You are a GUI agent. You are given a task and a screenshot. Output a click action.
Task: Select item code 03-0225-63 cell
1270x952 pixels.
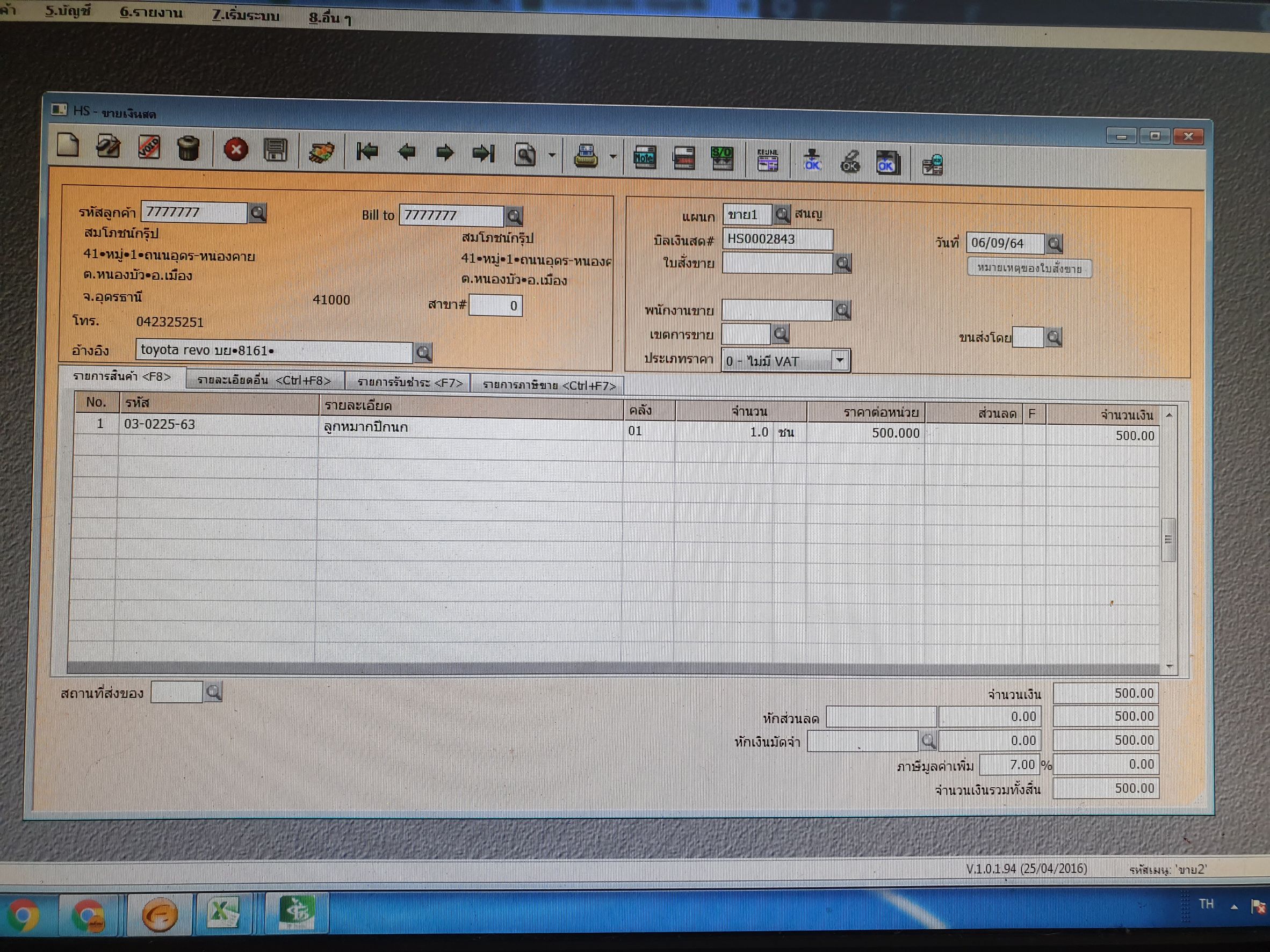pyautogui.click(x=218, y=425)
